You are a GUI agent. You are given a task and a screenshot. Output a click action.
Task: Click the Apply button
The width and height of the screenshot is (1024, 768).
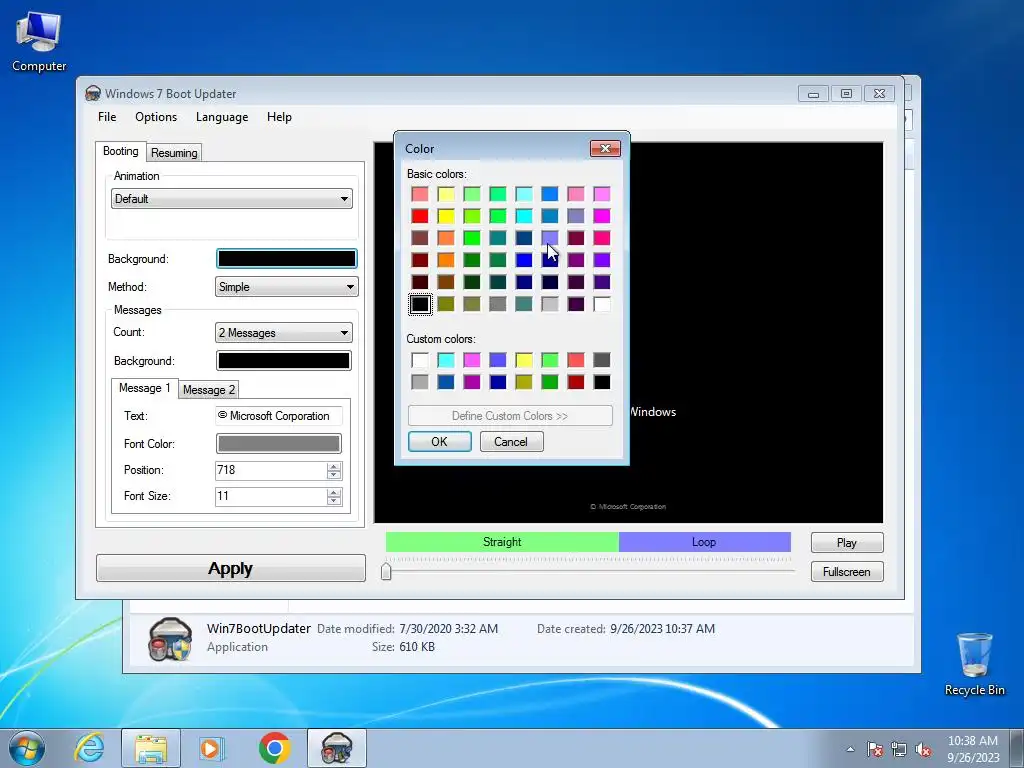tap(231, 568)
